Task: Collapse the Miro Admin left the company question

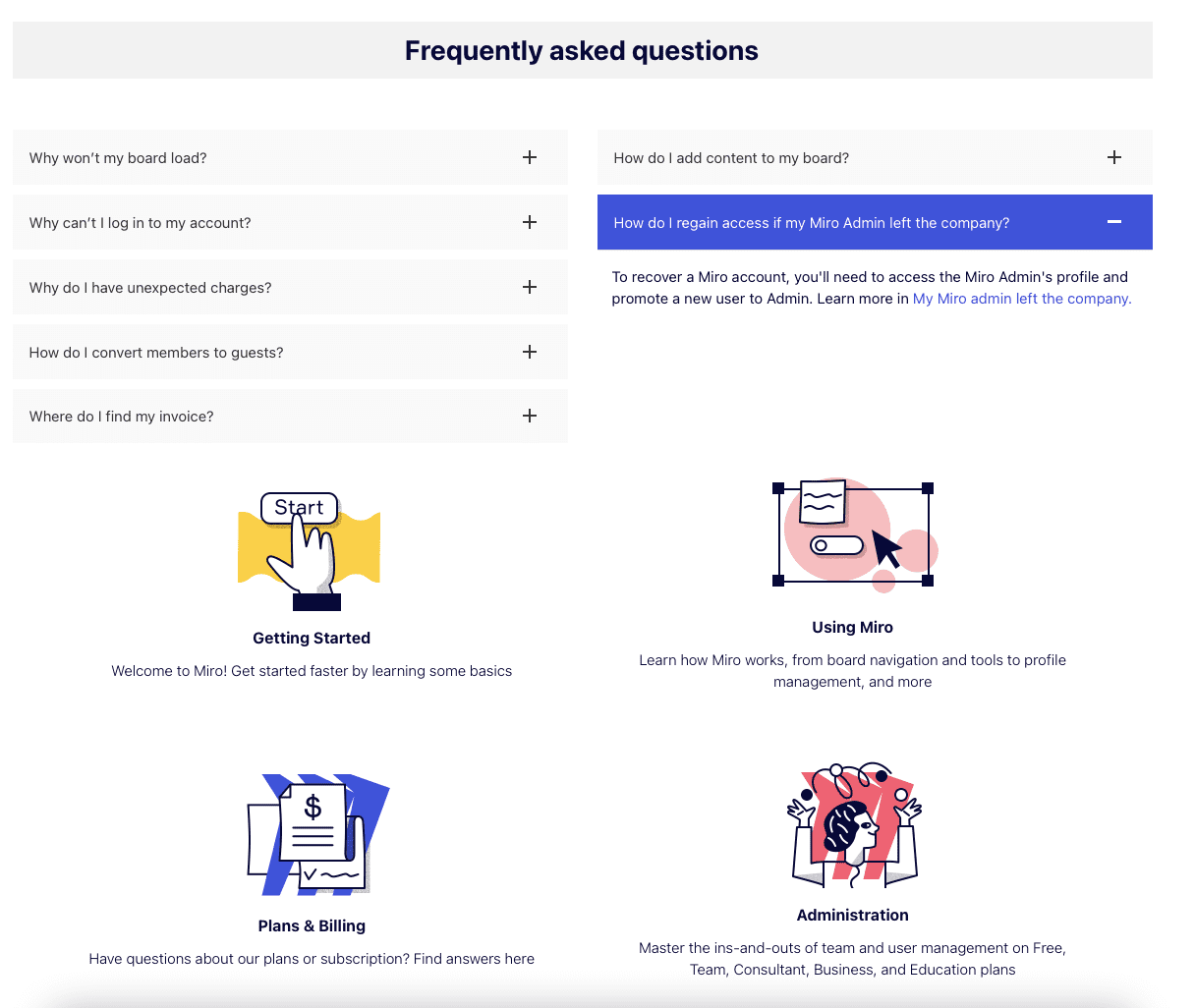Action: click(811, 223)
